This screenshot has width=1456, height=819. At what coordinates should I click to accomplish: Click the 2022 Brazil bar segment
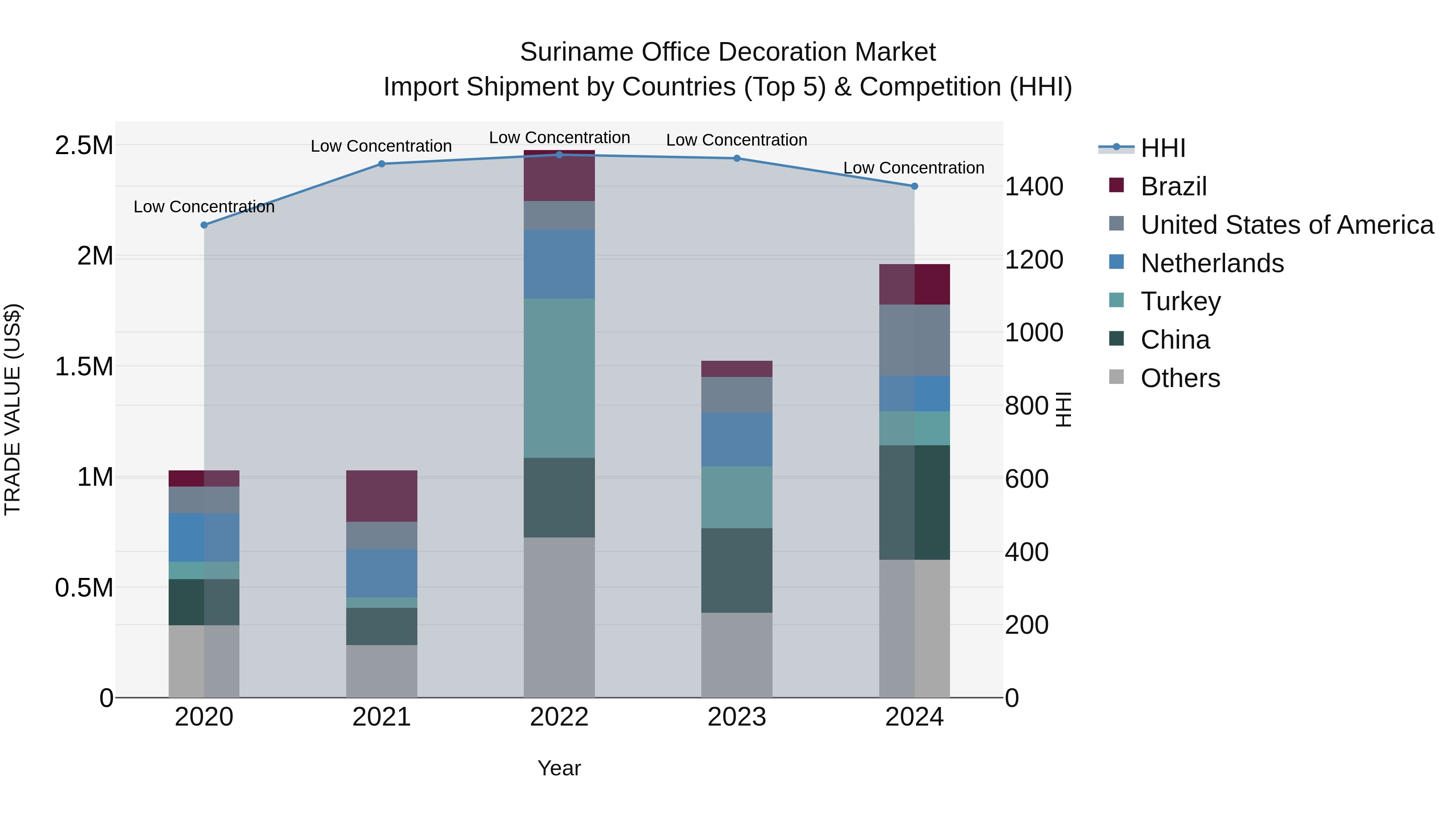tap(560, 176)
